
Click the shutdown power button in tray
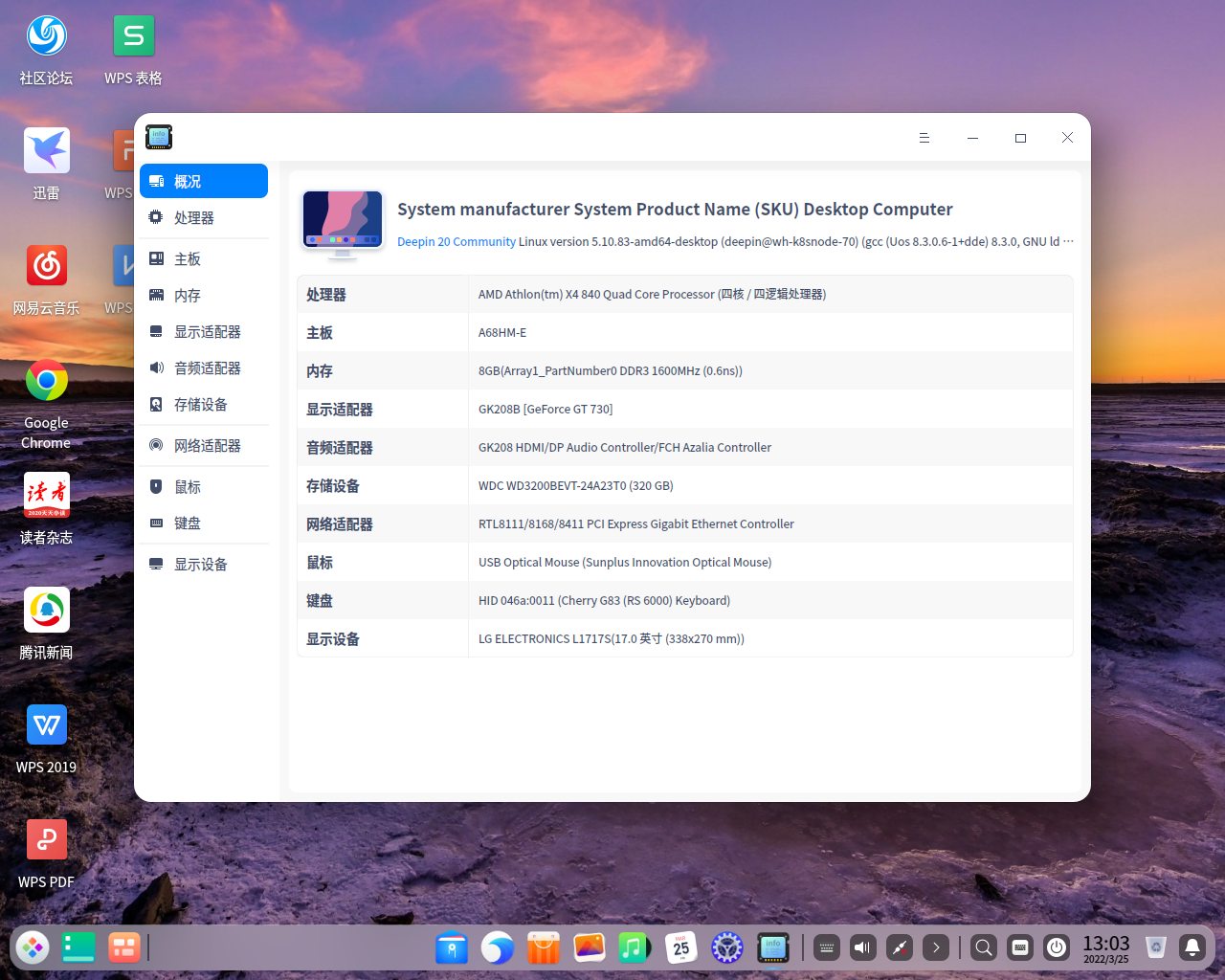[1057, 947]
